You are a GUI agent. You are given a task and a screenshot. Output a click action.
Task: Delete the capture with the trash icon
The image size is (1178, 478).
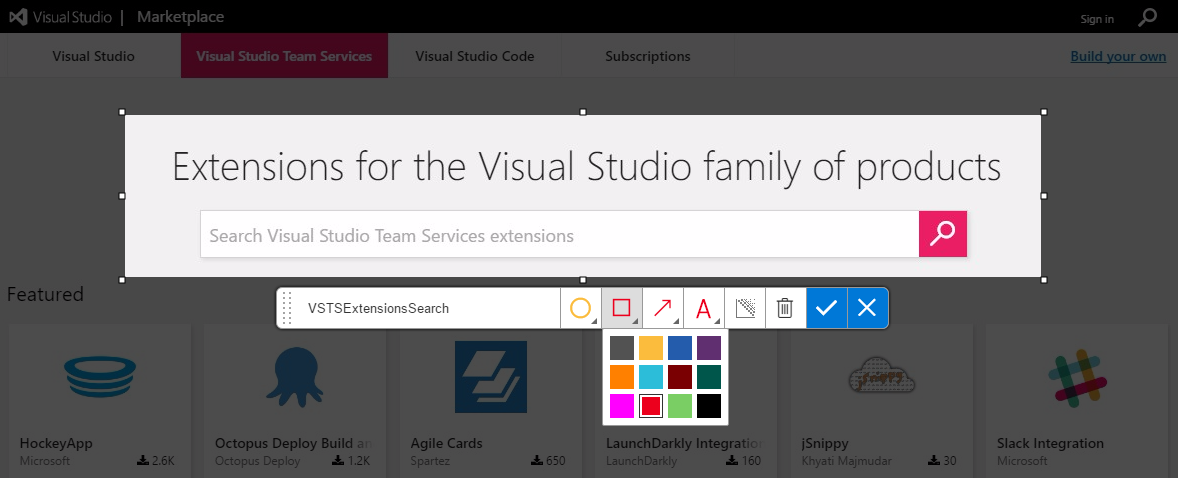pyautogui.click(x=785, y=308)
